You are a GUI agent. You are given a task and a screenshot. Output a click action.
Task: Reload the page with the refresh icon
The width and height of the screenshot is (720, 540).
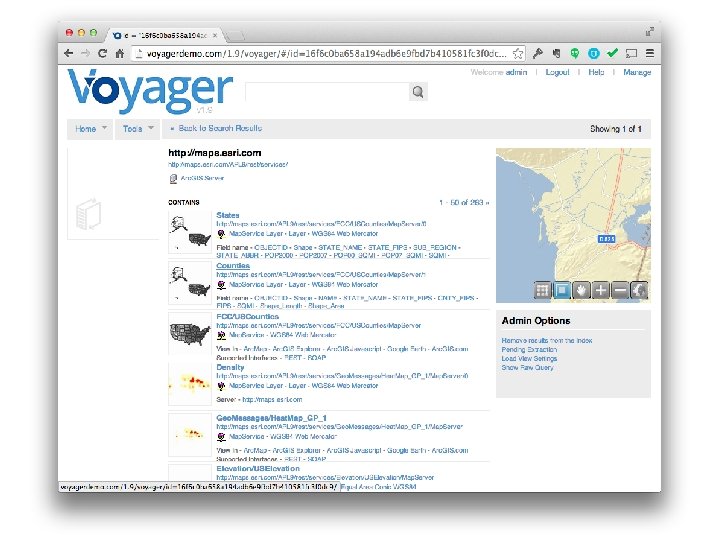102,53
